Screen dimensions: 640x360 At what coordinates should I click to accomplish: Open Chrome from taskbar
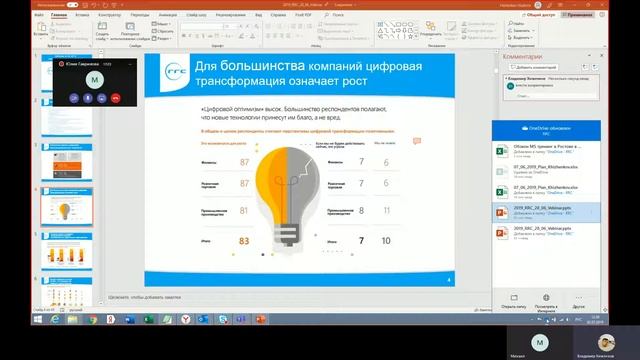(x=93, y=319)
